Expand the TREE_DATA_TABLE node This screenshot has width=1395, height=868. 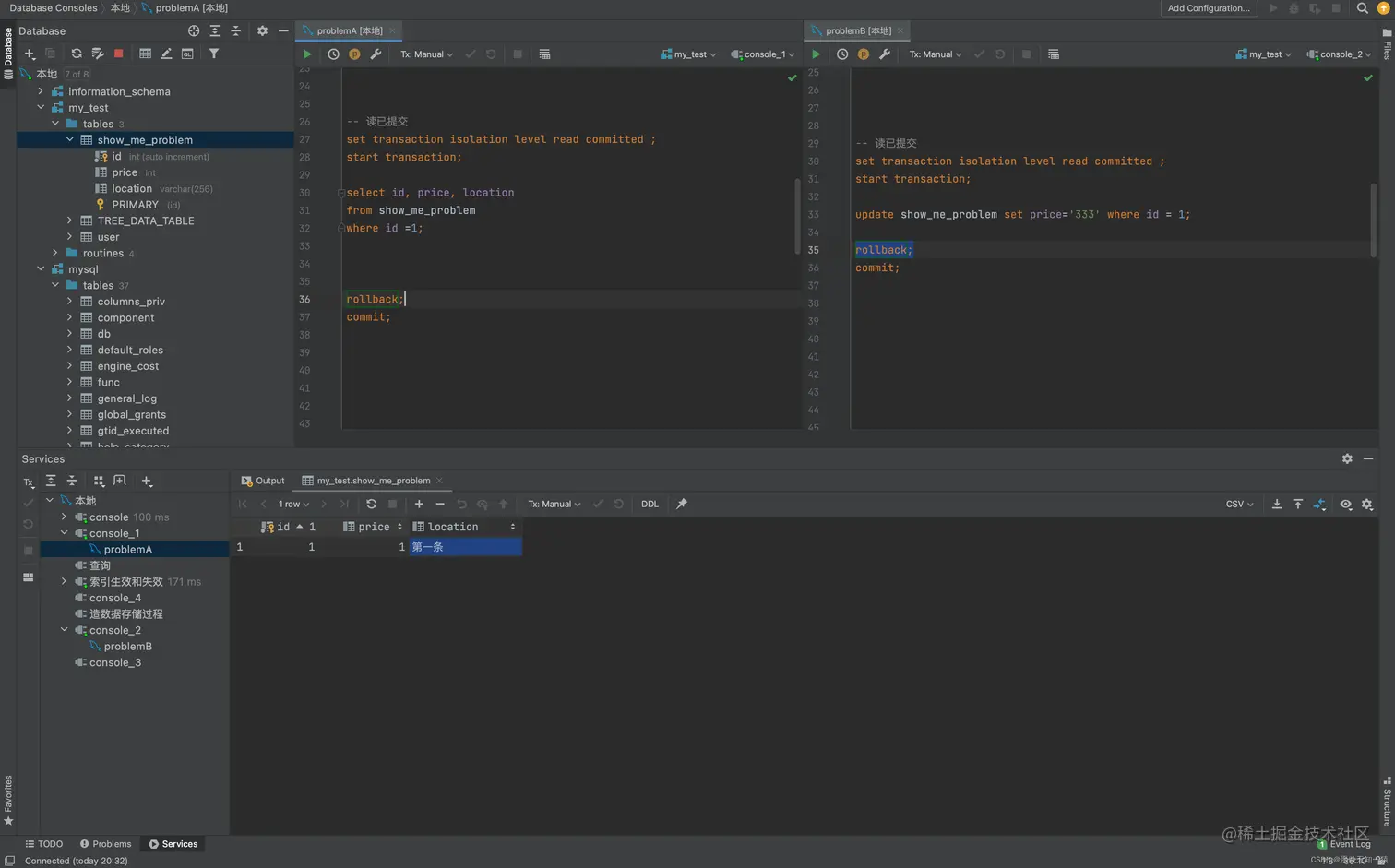pyautogui.click(x=69, y=220)
